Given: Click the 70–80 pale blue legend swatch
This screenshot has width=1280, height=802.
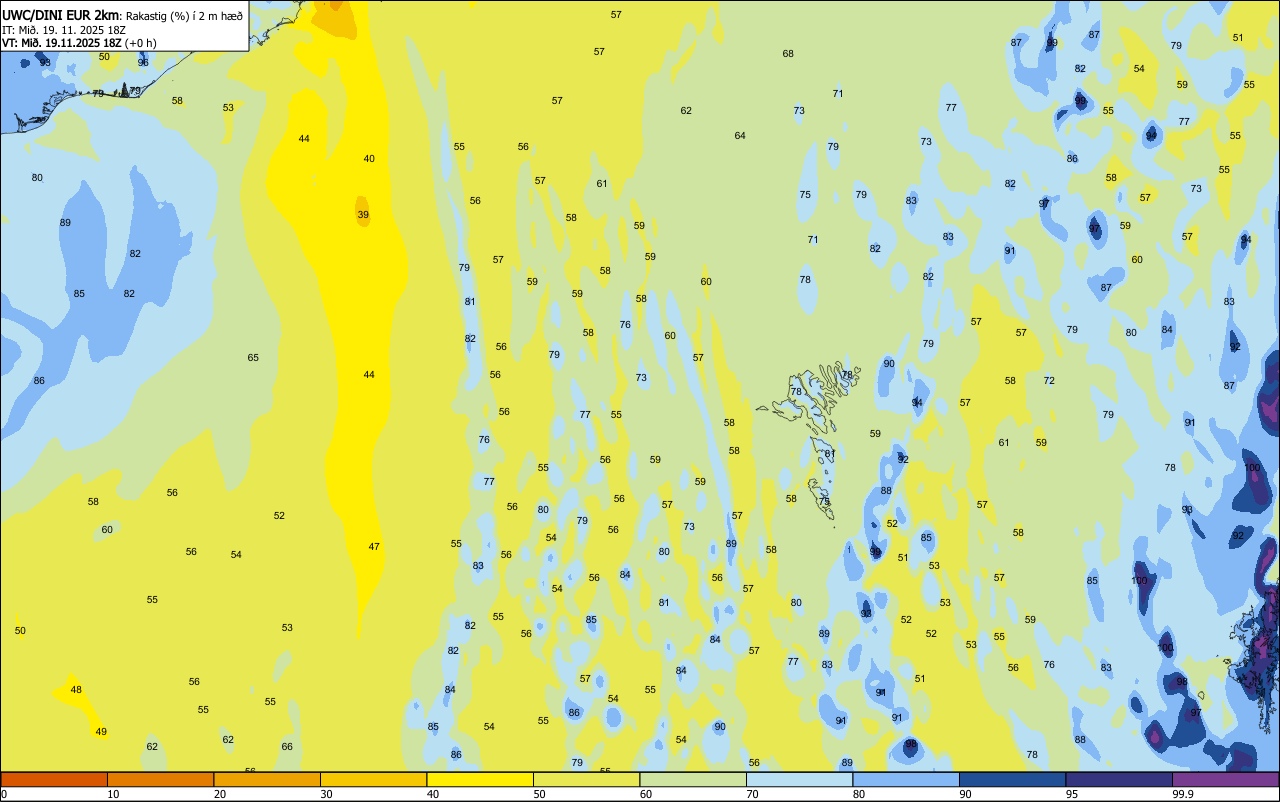Looking at the screenshot, I should tap(799, 779).
